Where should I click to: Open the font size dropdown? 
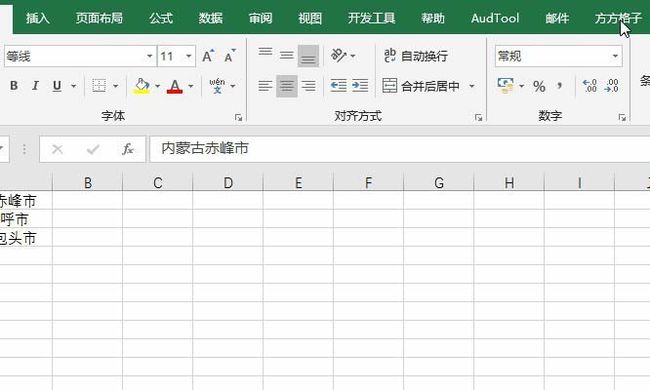pos(189,56)
